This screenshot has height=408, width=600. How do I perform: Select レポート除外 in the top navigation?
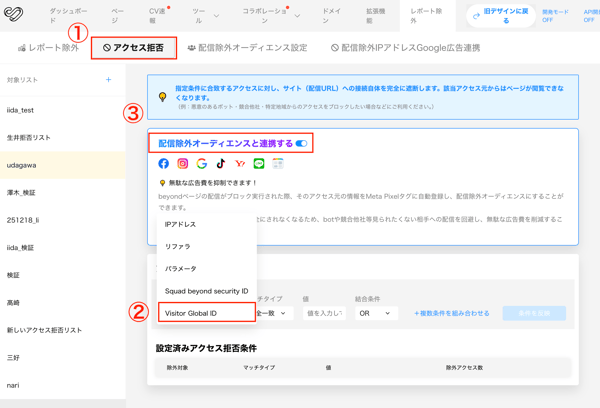pyautogui.click(x=426, y=16)
